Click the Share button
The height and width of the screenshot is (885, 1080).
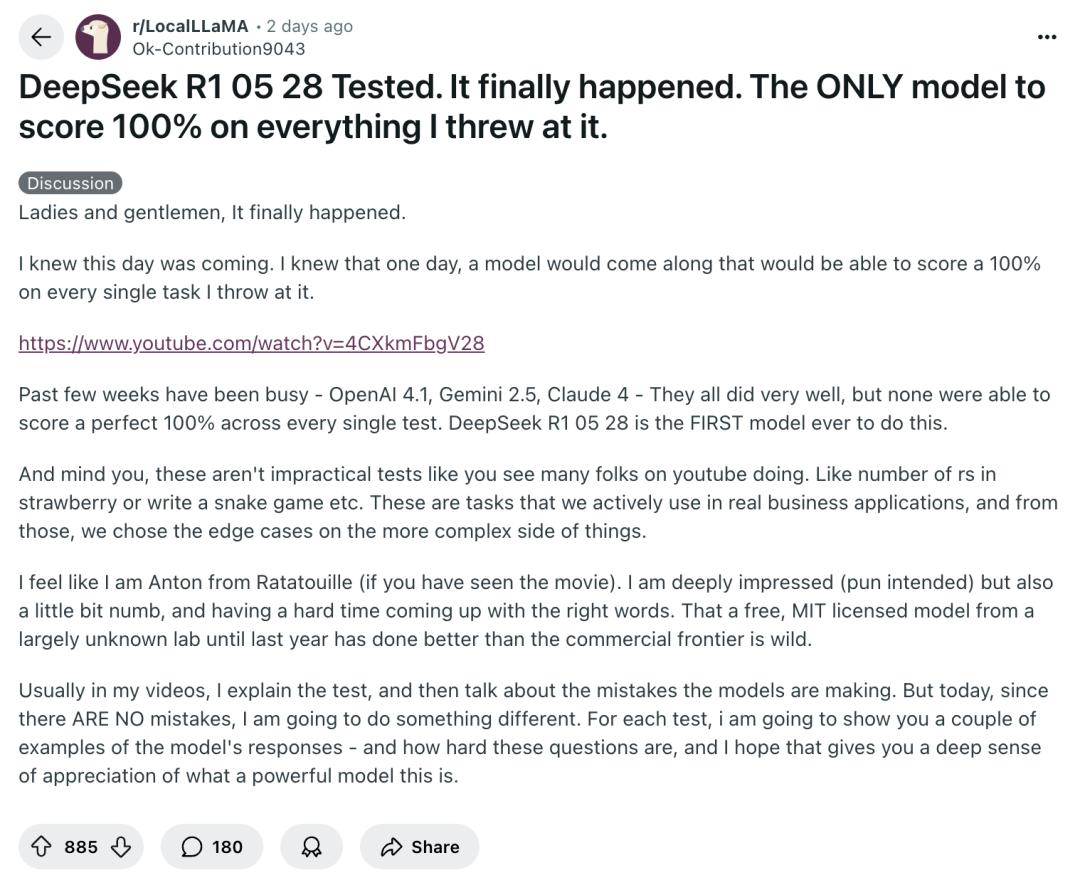[419, 846]
